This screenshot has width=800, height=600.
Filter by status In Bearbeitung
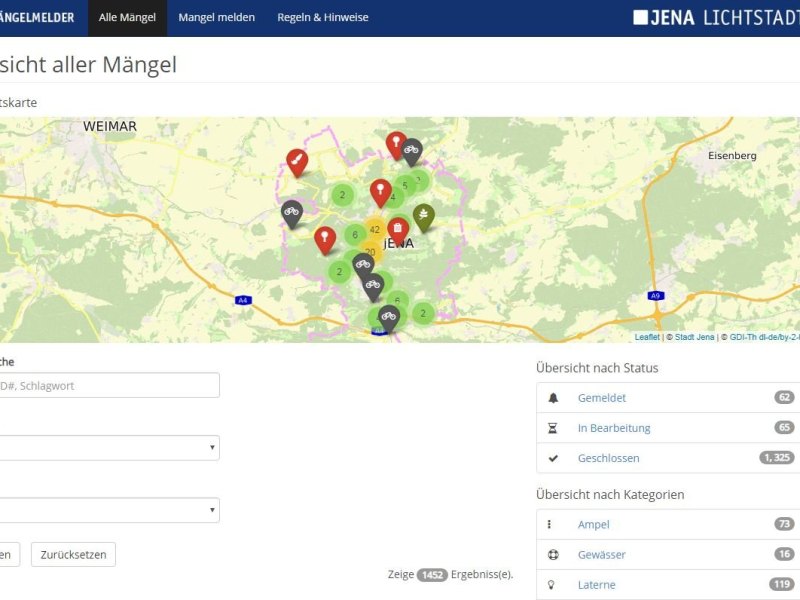pyautogui.click(x=614, y=428)
